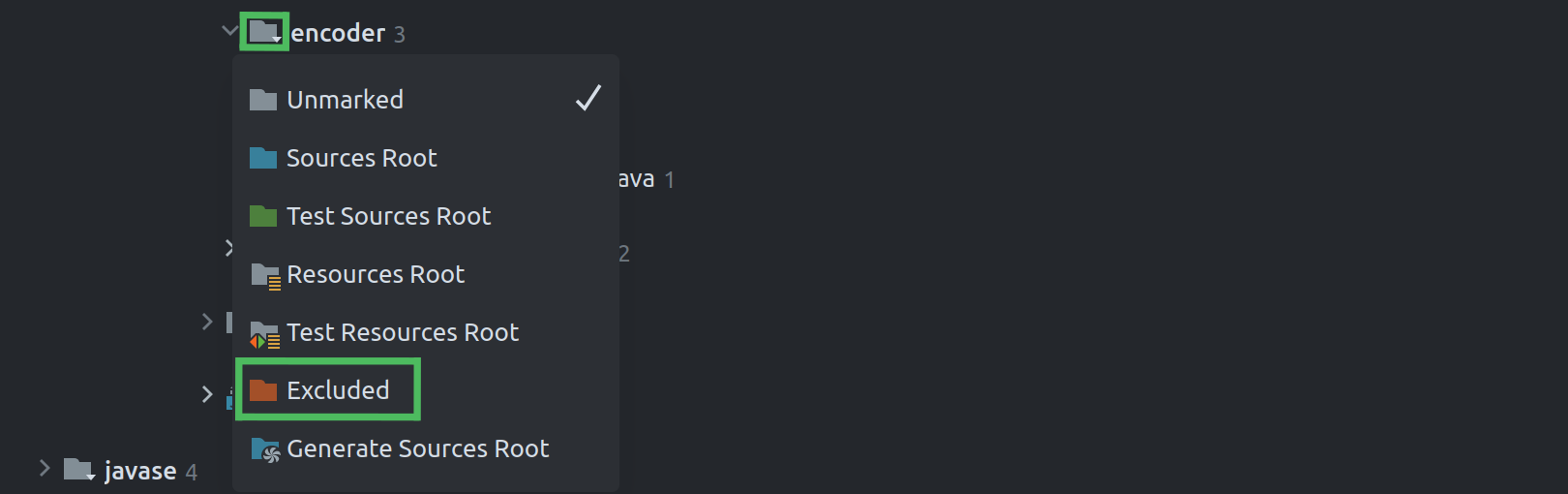Choose the Test Resources Root text label
This screenshot has height=494, width=1568.
(403, 332)
